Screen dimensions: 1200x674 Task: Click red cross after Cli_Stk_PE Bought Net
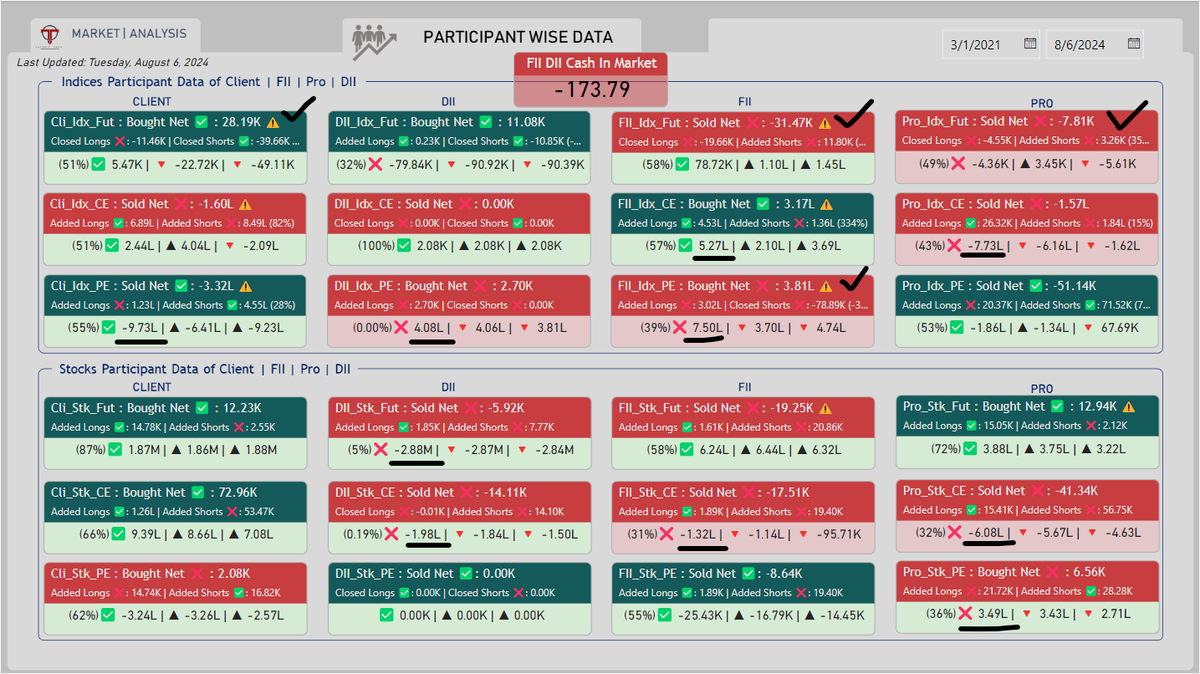point(198,574)
